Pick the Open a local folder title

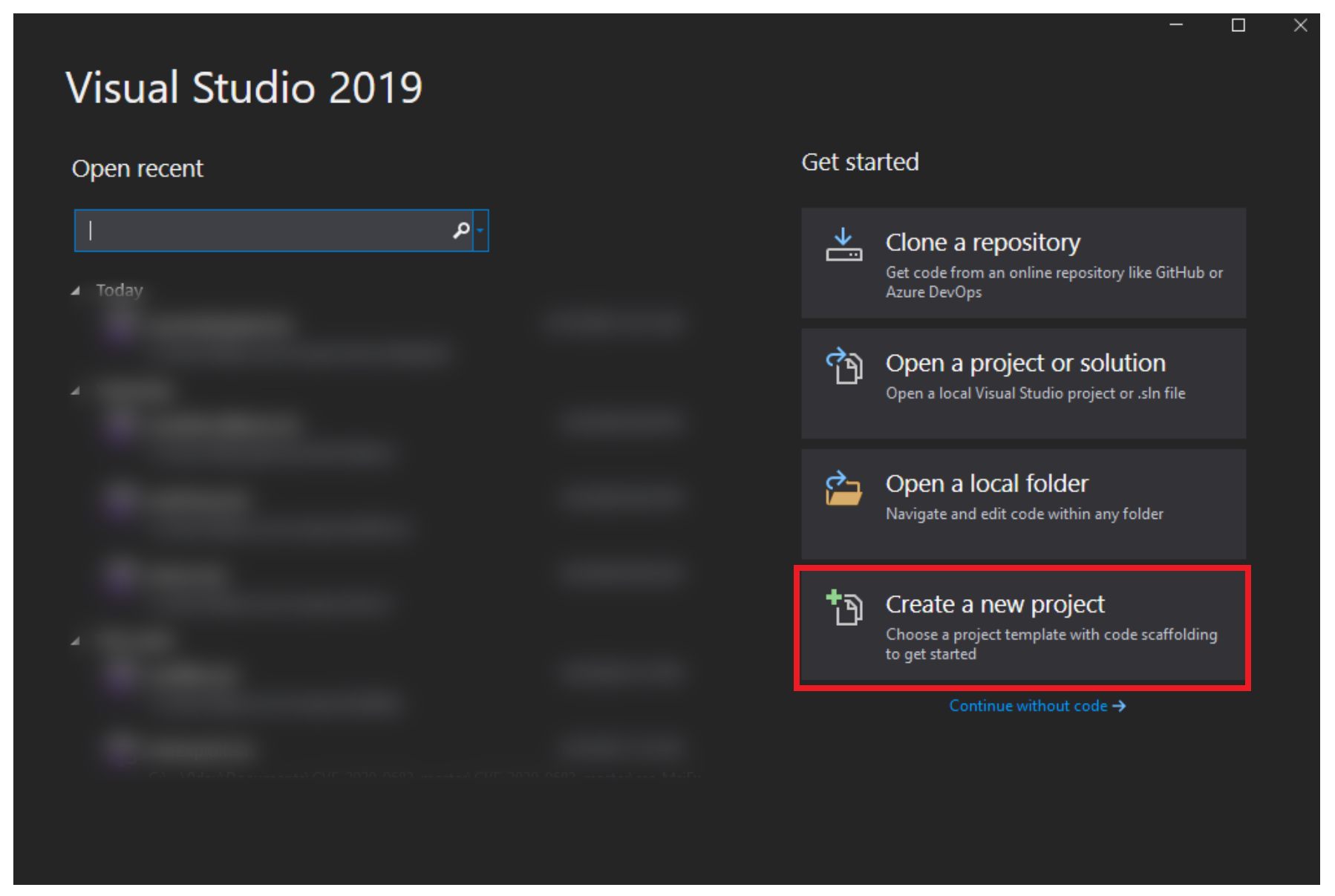[x=986, y=484]
